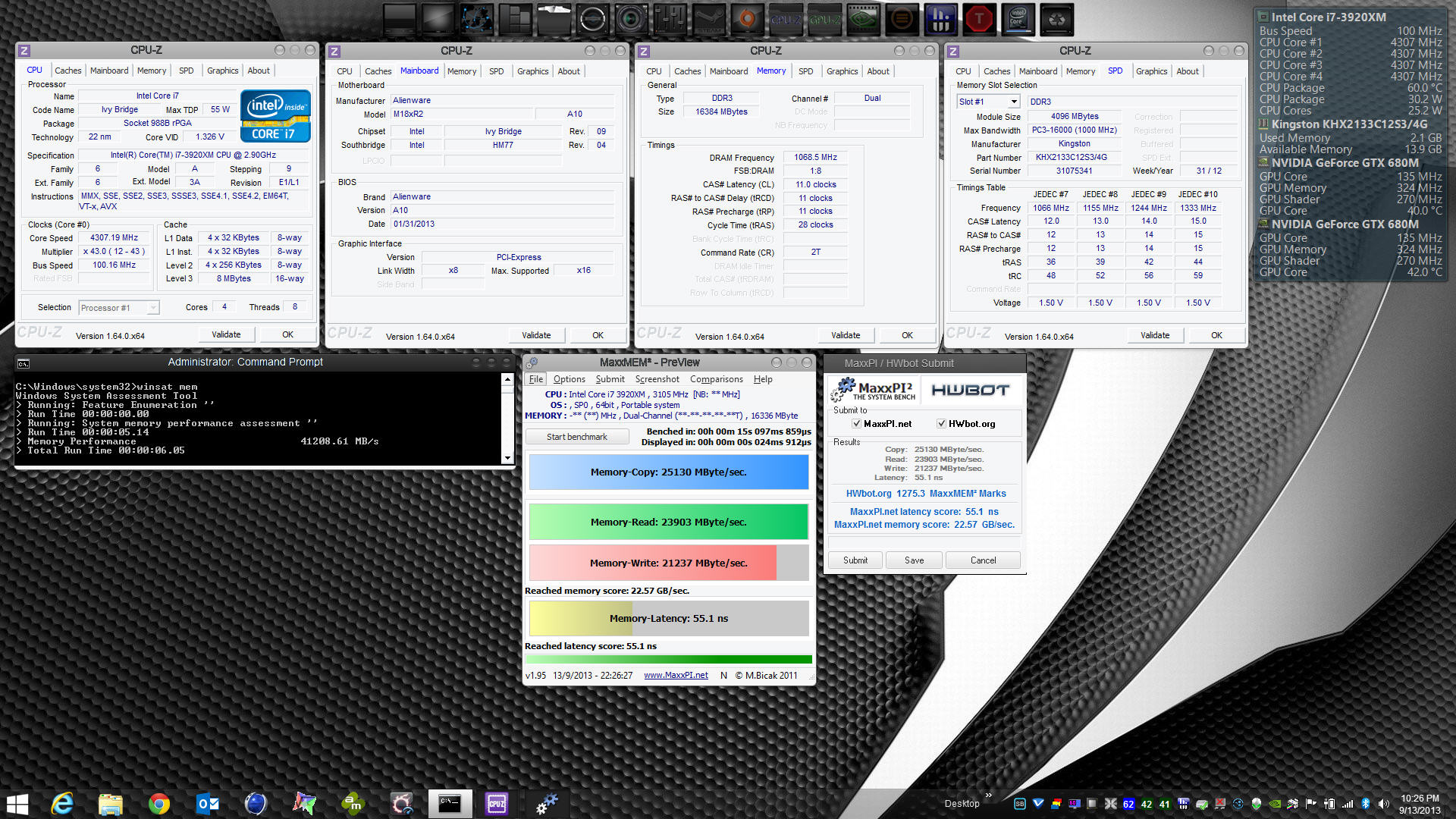This screenshot has width=1456, height=819.
Task: Switch to Command Prompt taskbar button
Action: click(x=450, y=804)
